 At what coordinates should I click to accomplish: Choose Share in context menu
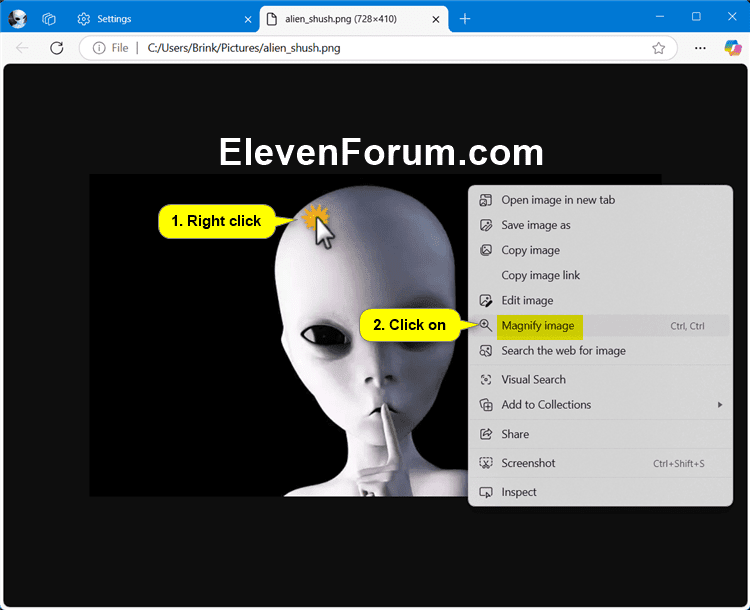coord(600,434)
